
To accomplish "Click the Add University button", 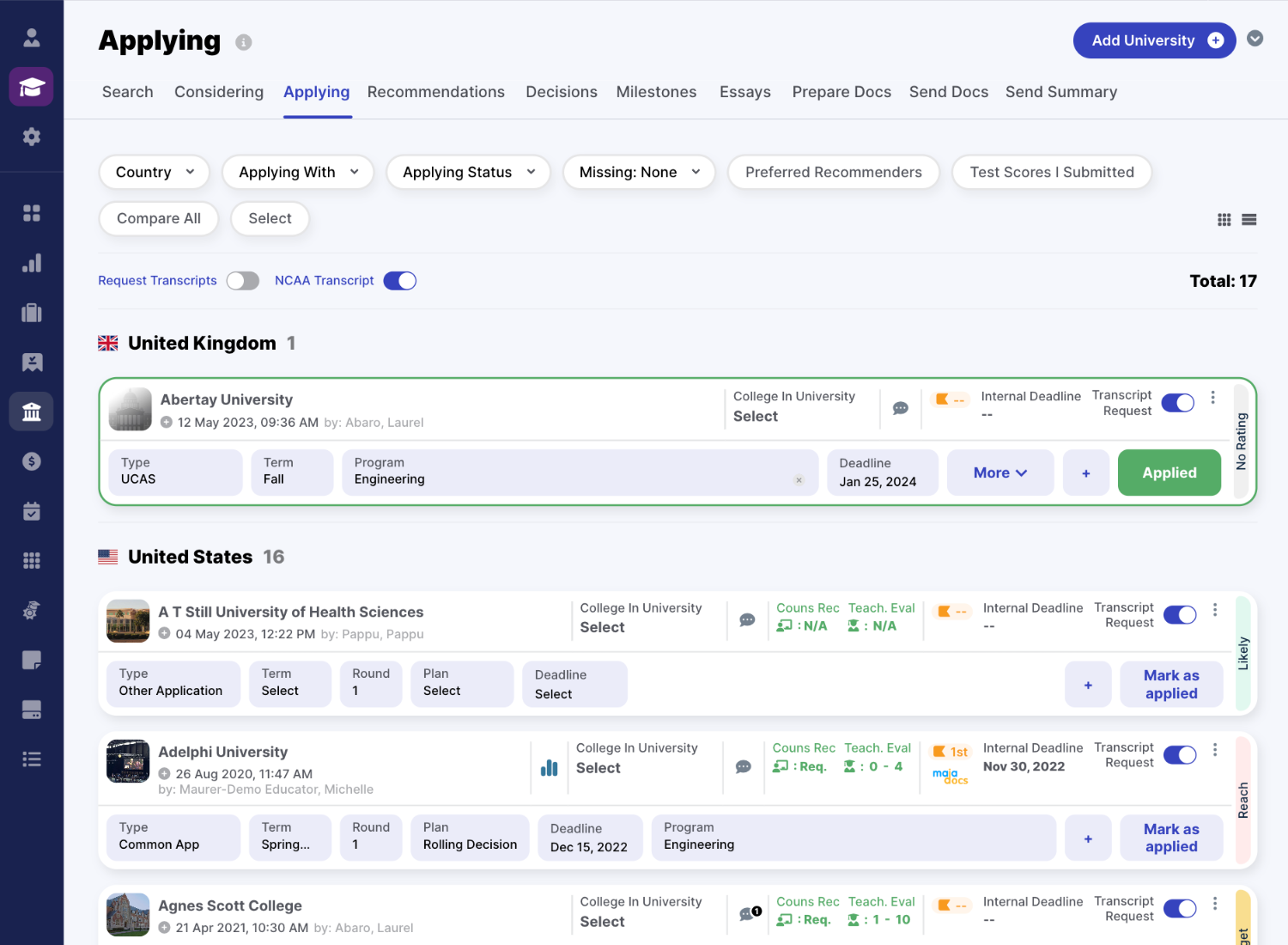I will [x=1153, y=40].
